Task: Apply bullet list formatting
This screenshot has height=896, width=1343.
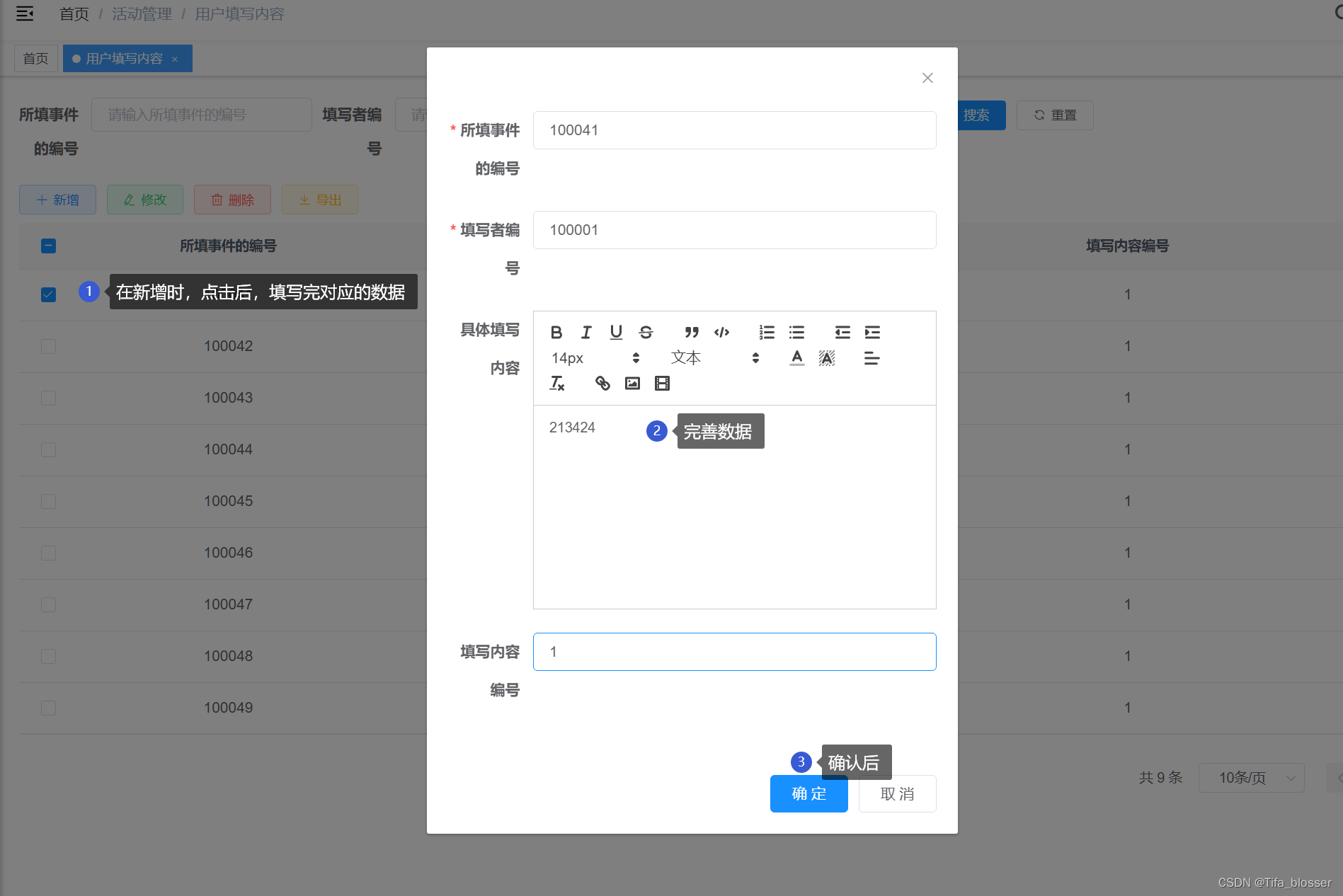Action: [796, 333]
